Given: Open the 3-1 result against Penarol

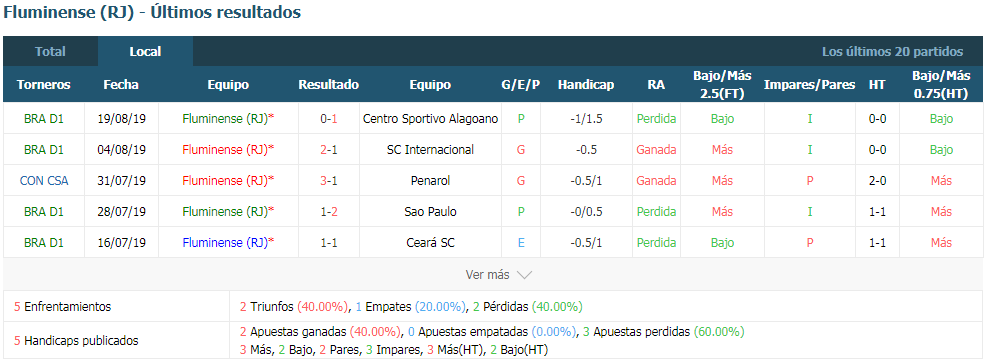Looking at the screenshot, I should [x=329, y=180].
